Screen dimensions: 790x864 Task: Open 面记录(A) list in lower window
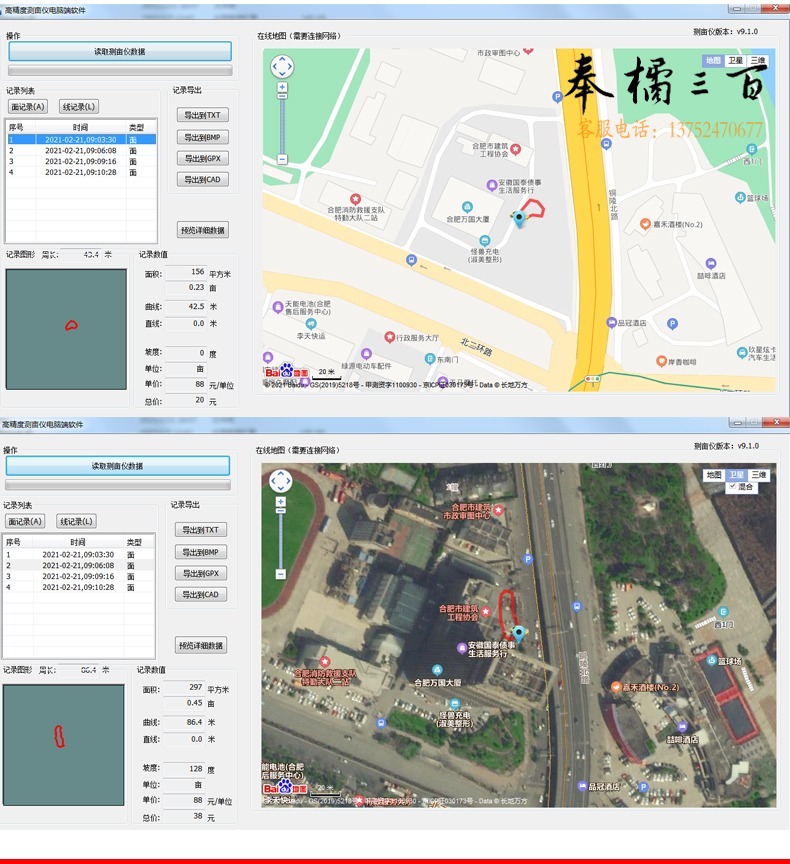tap(25, 521)
